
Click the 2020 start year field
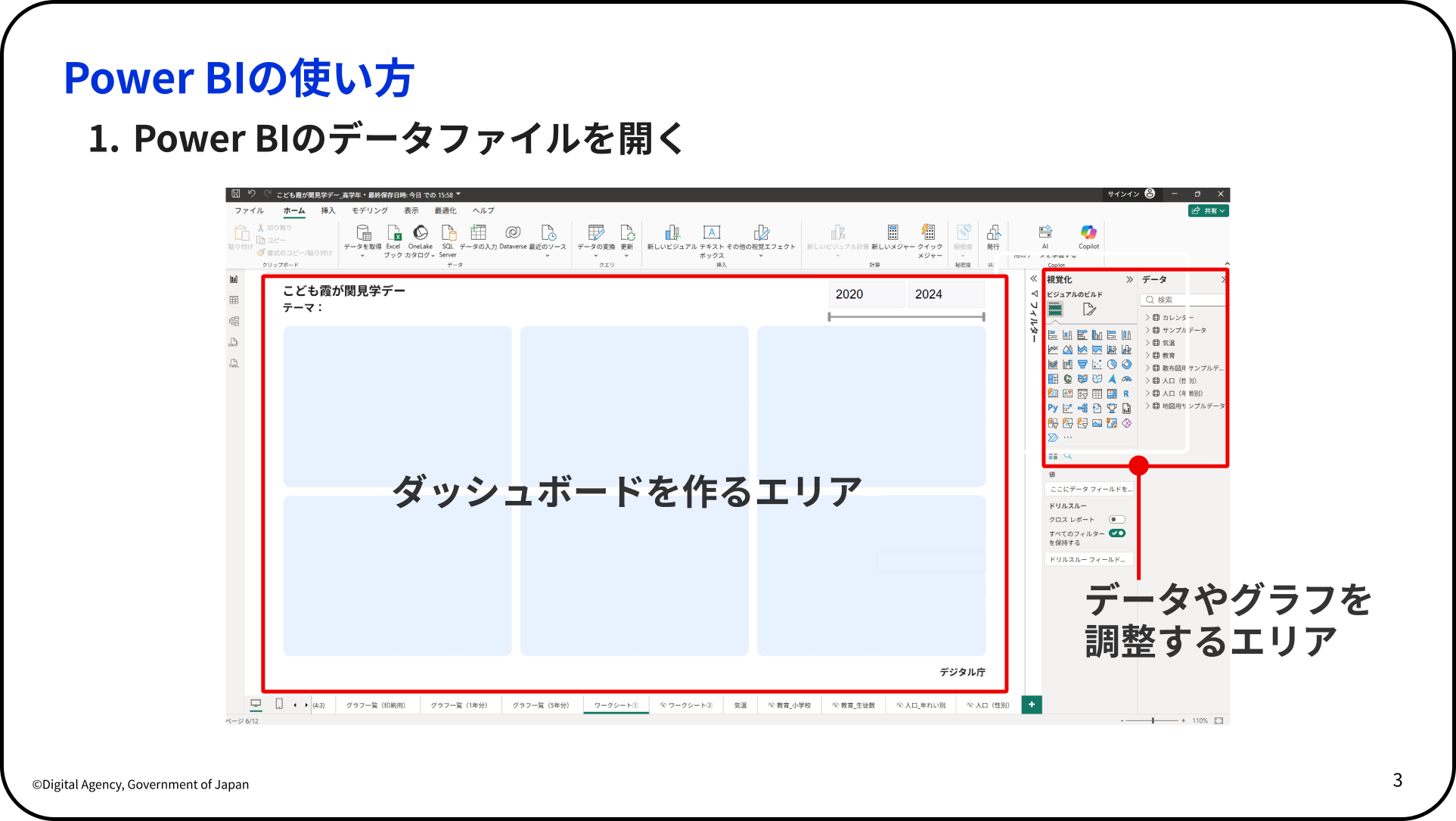[867, 294]
